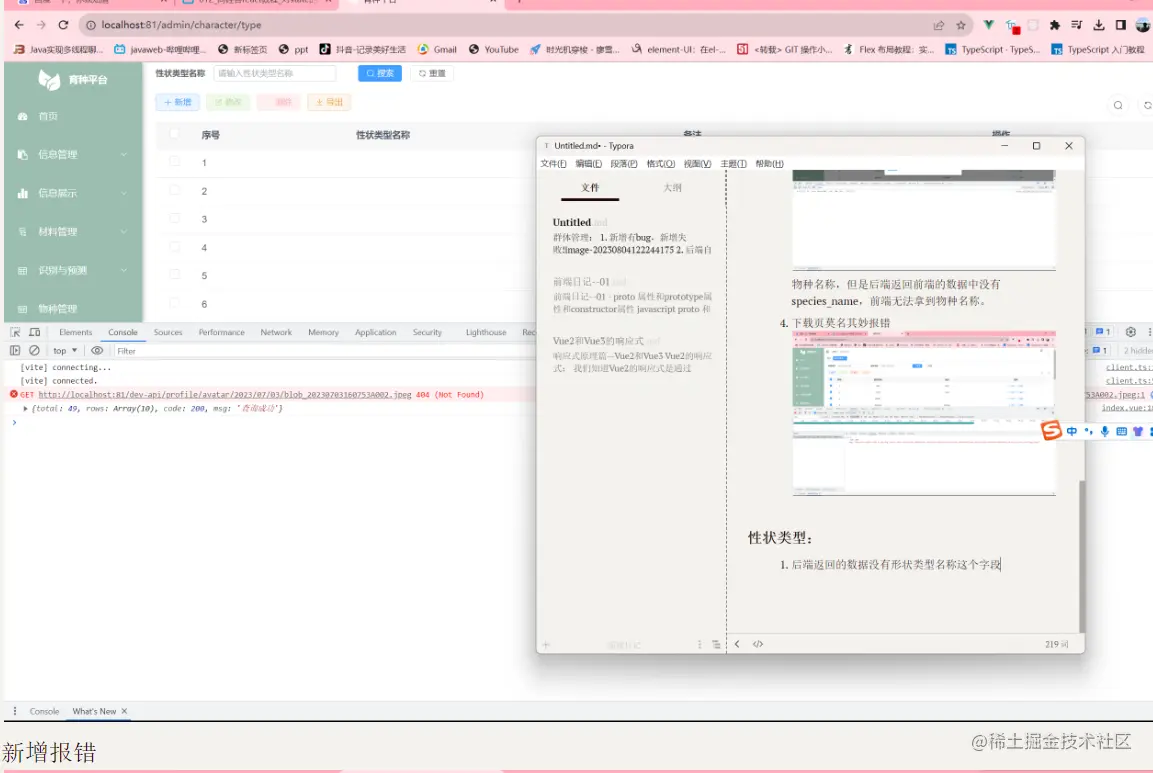Open the Network DevTools tab

coord(276,332)
